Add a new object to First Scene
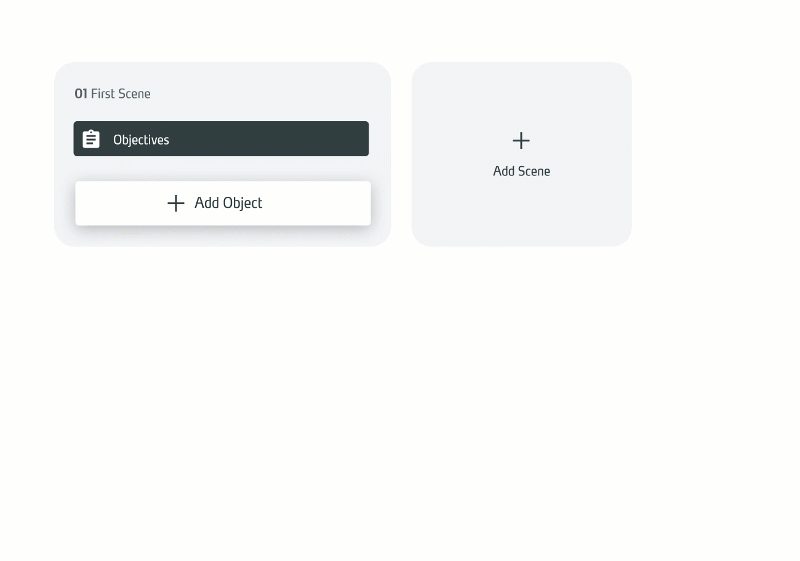Screen dimensions: 800x561 click(x=223, y=203)
